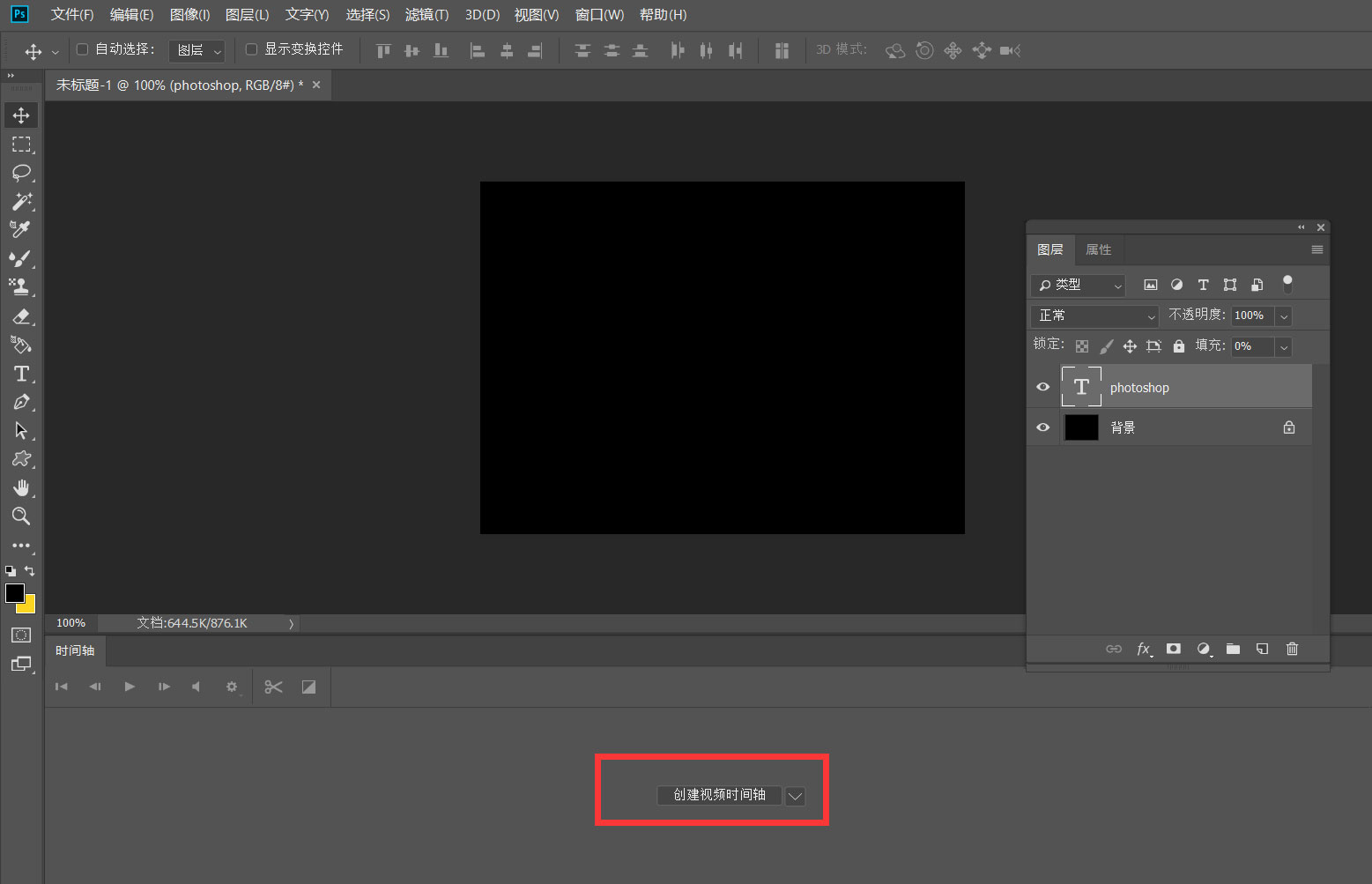Open the 滤镜(T) menu

pos(426,15)
